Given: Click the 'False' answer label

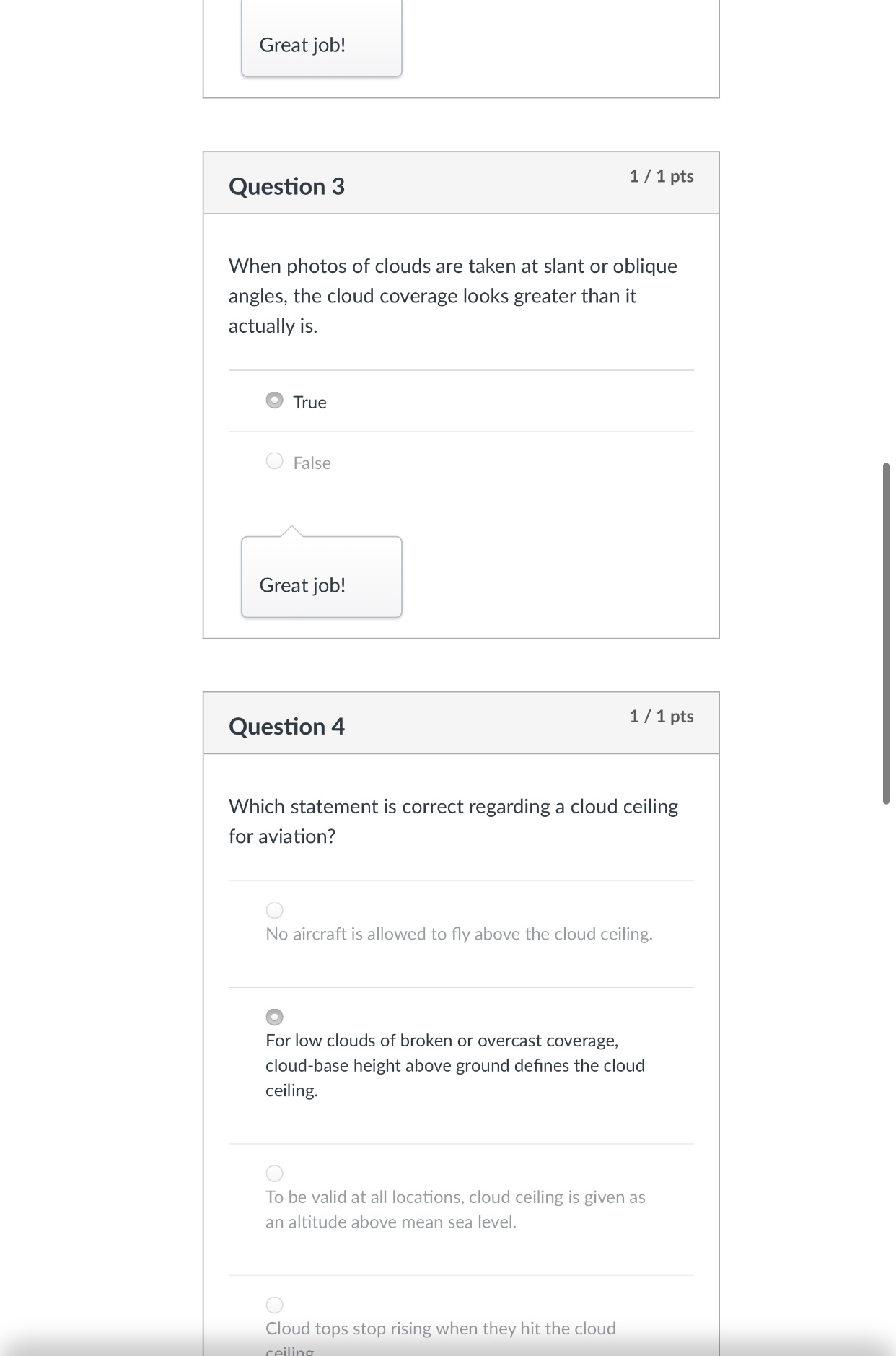Looking at the screenshot, I should click(312, 463).
